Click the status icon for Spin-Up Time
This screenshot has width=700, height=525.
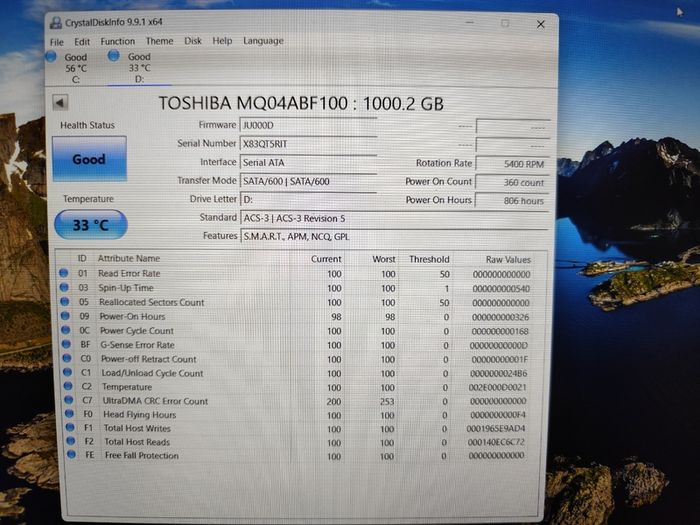click(64, 287)
